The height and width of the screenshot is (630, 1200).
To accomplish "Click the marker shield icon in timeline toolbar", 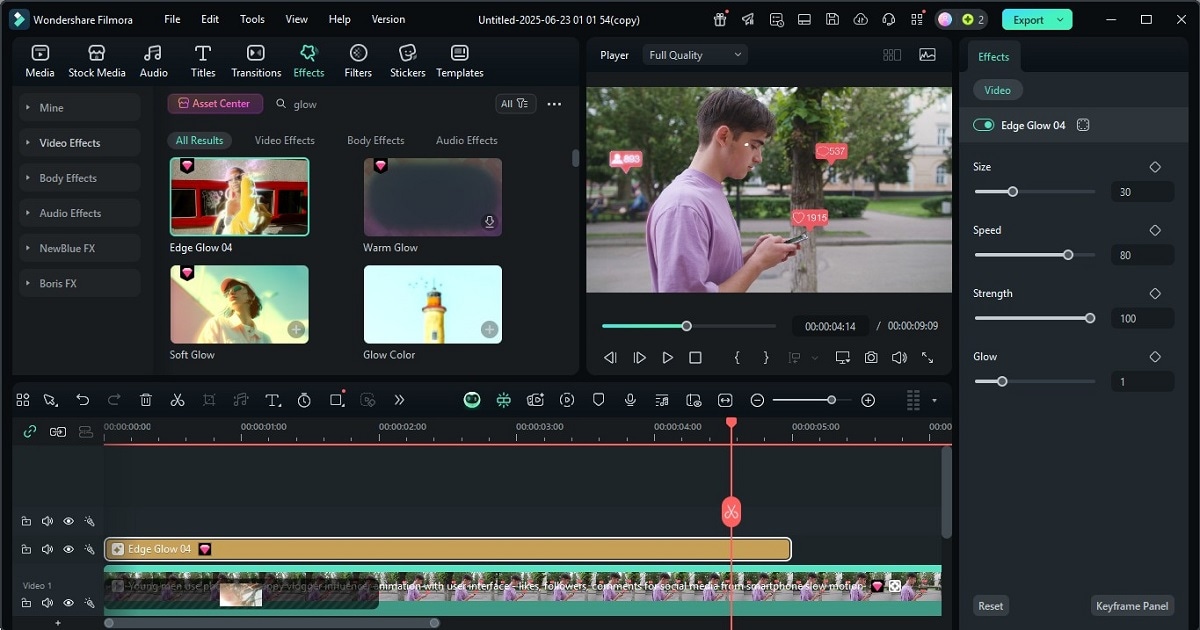I will (598, 400).
